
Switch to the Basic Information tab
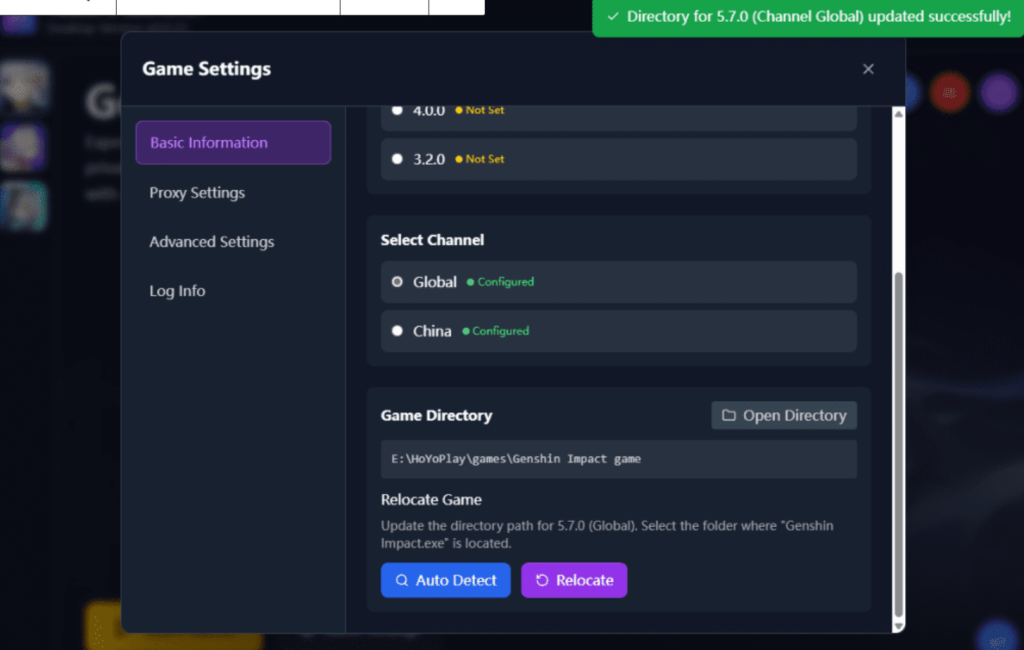click(233, 143)
